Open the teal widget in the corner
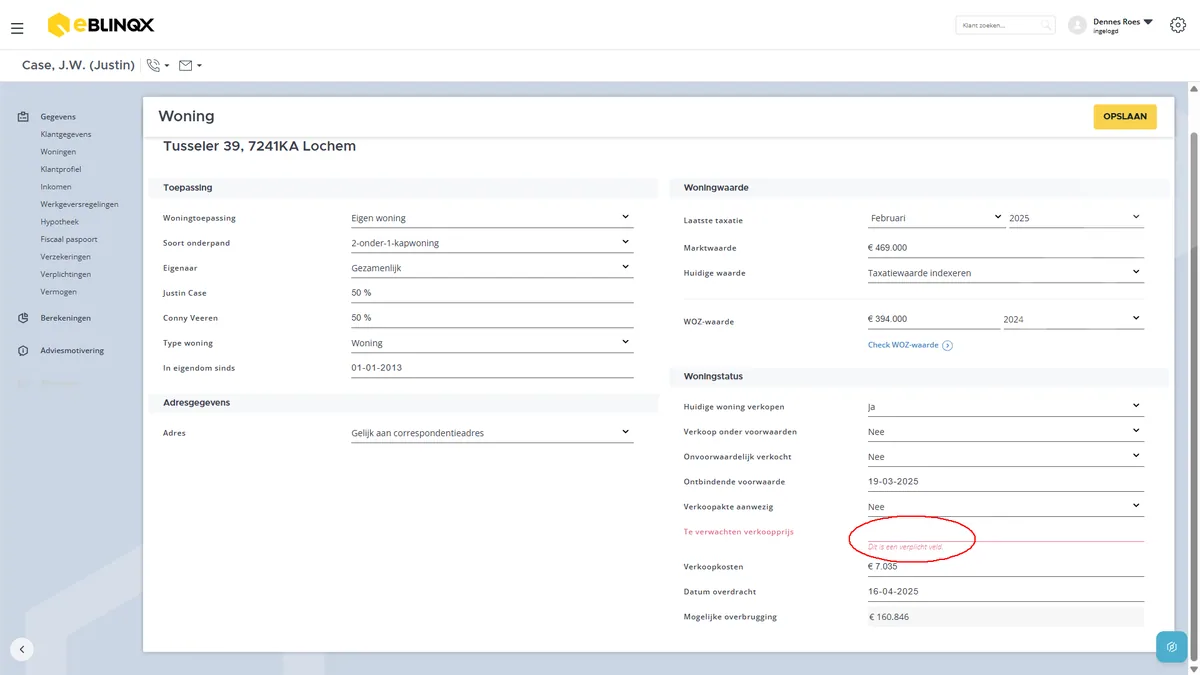Screen dimensions: 1200x675 pyautogui.click(x=1171, y=647)
